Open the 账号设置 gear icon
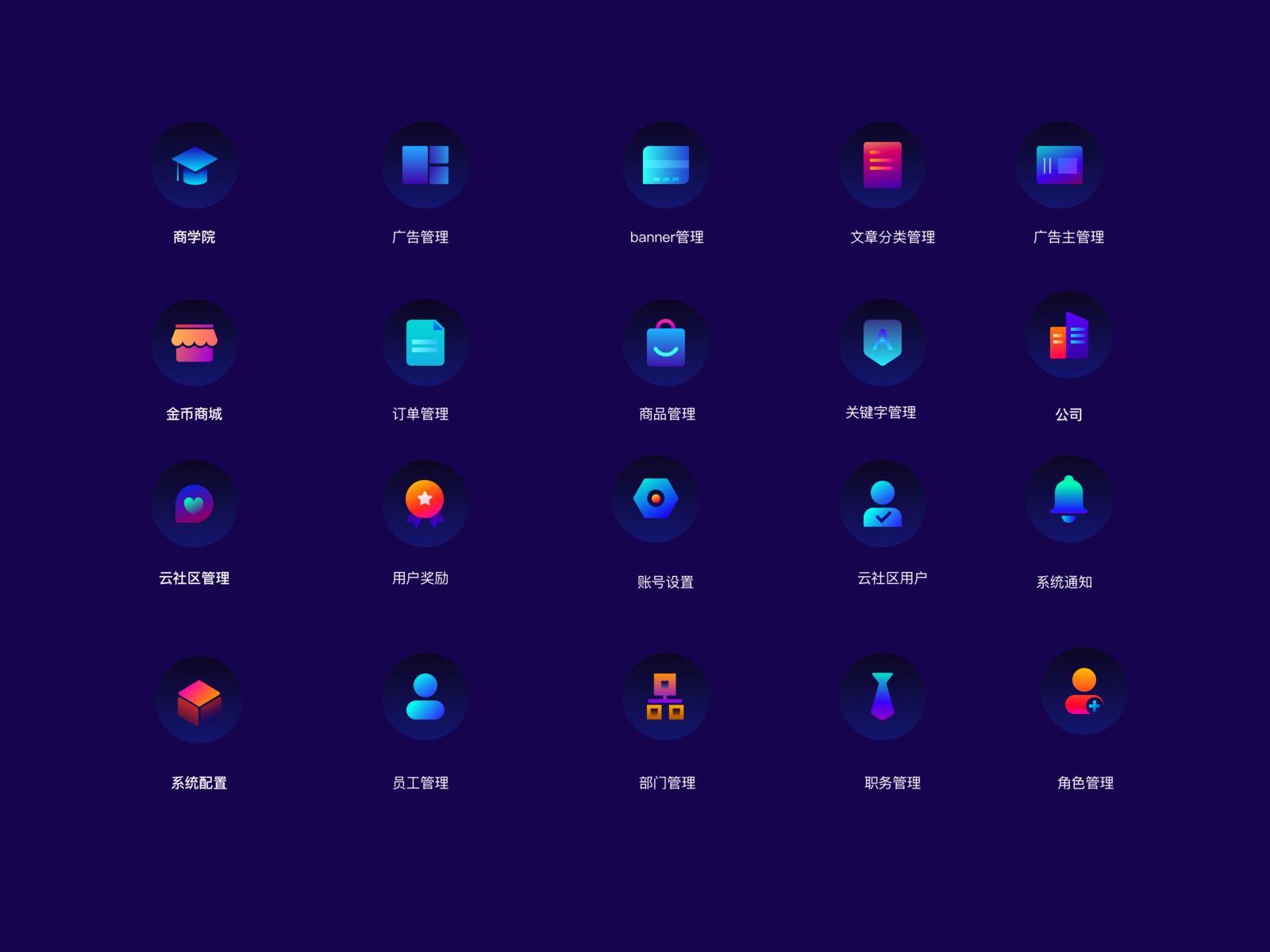1270x952 pixels. (x=656, y=498)
